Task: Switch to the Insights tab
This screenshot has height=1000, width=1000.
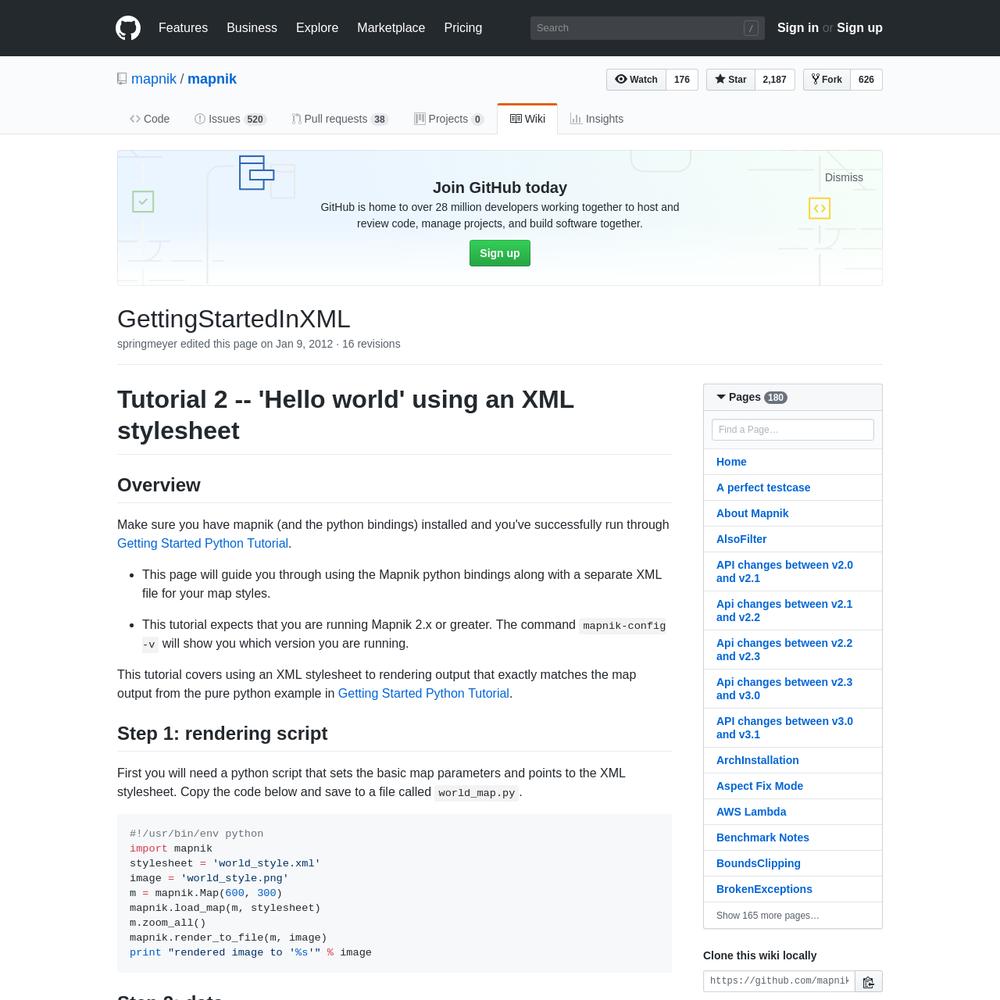Action: click(596, 119)
